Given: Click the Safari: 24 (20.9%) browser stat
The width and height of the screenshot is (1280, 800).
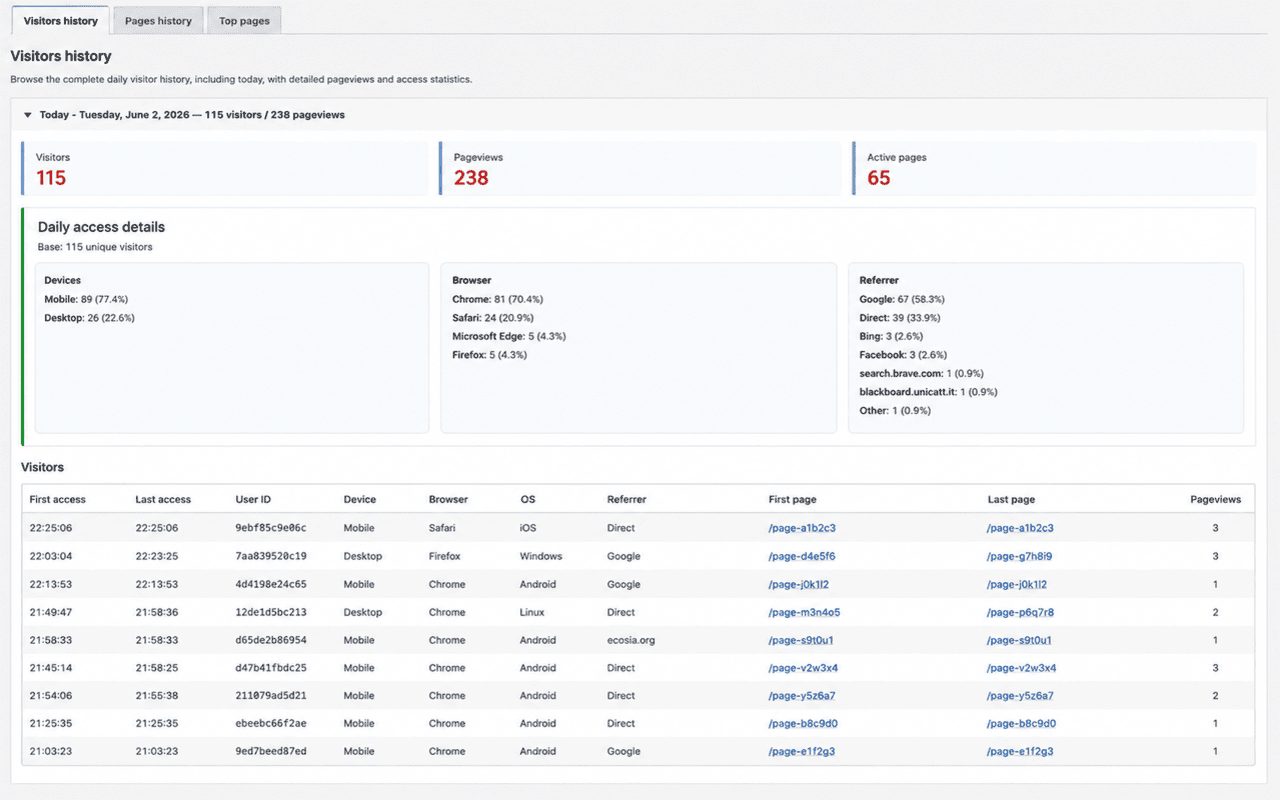Looking at the screenshot, I should pos(495,318).
